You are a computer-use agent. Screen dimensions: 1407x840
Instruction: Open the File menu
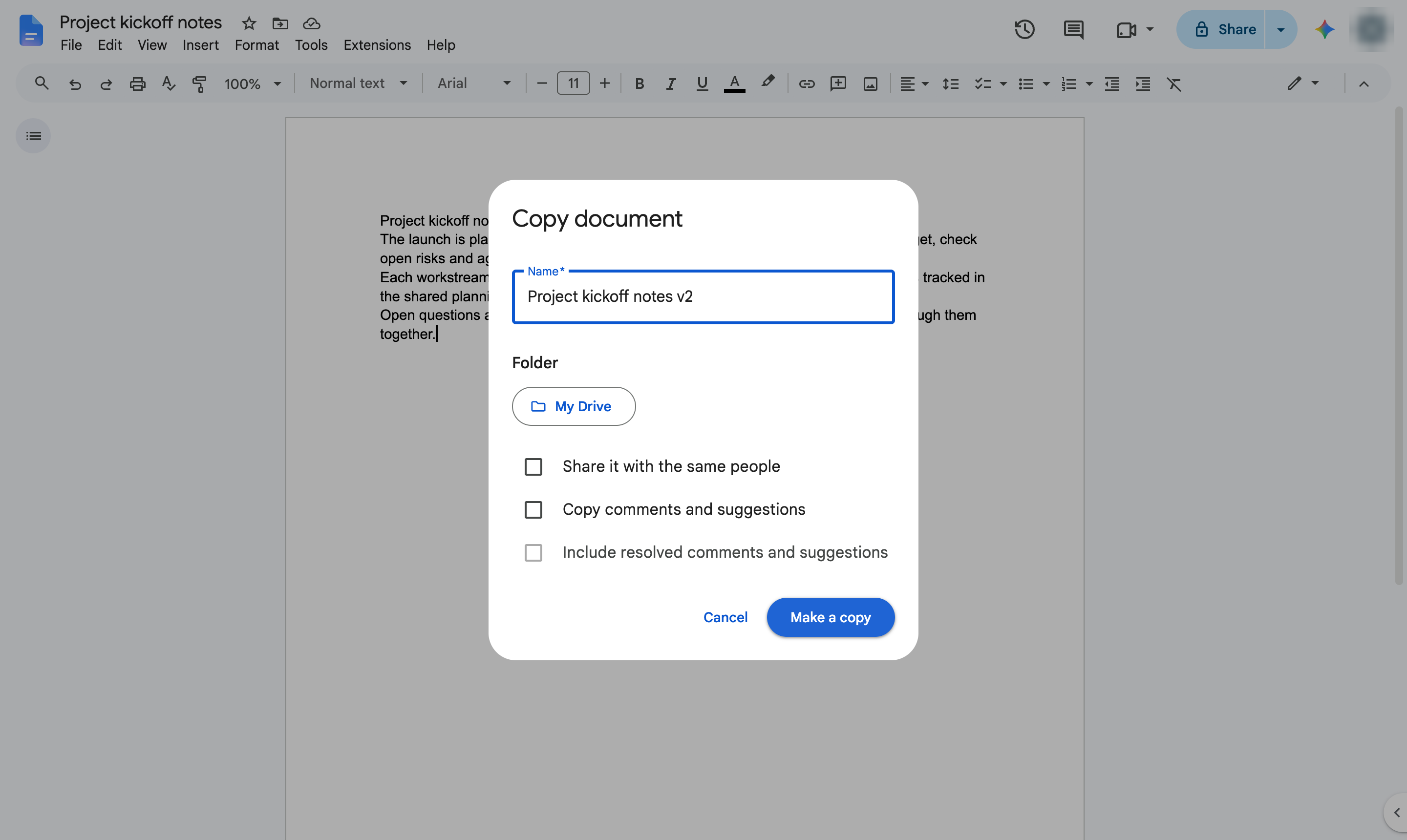71,45
